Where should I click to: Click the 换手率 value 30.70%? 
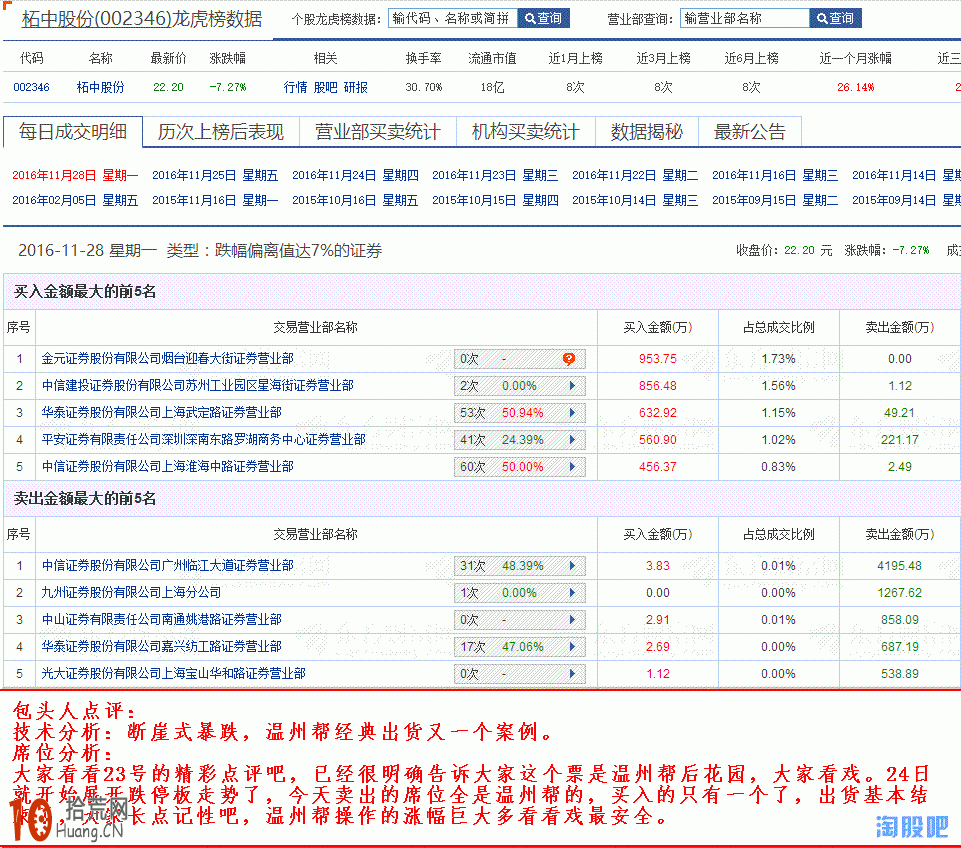pyautogui.click(x=424, y=87)
